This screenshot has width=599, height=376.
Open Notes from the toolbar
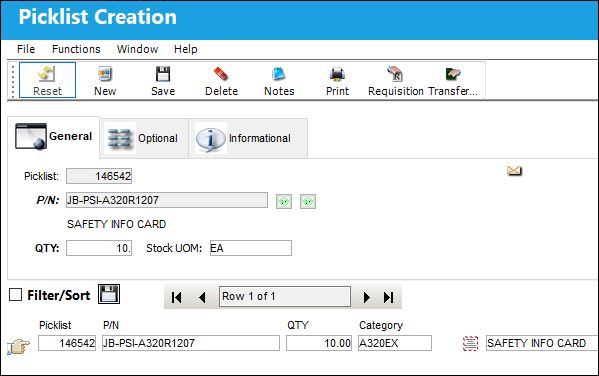click(279, 80)
